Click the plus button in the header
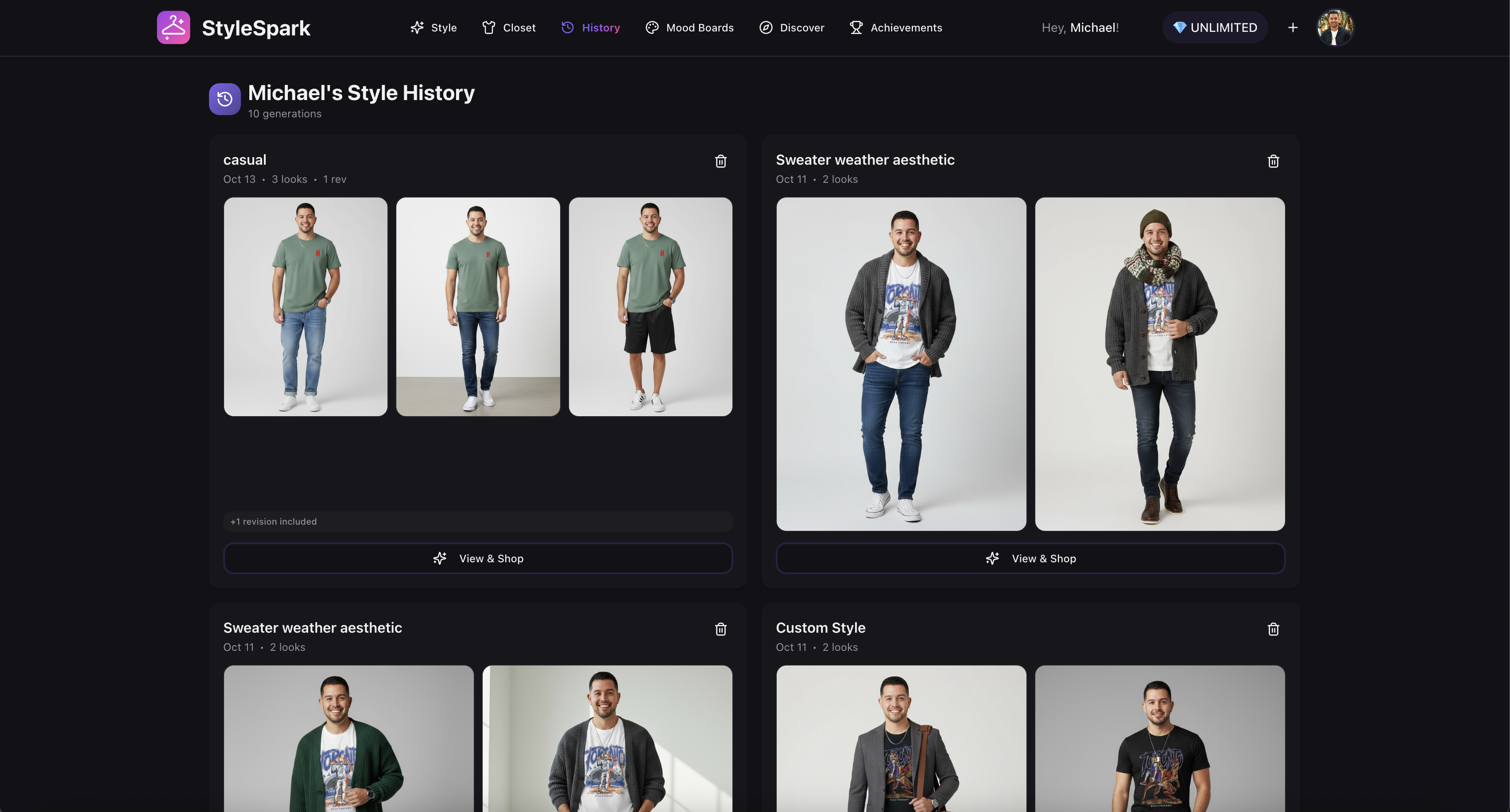The image size is (1510, 812). tap(1293, 27)
